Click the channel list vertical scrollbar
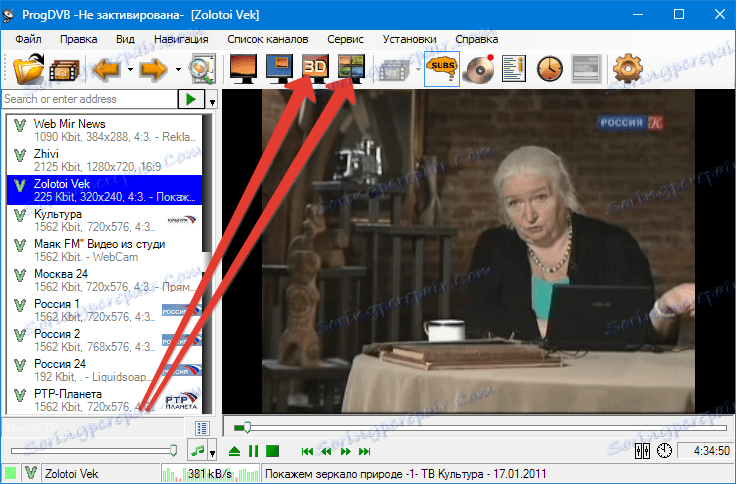Viewport: 736px width, 484px height. pyautogui.click(x=207, y=264)
